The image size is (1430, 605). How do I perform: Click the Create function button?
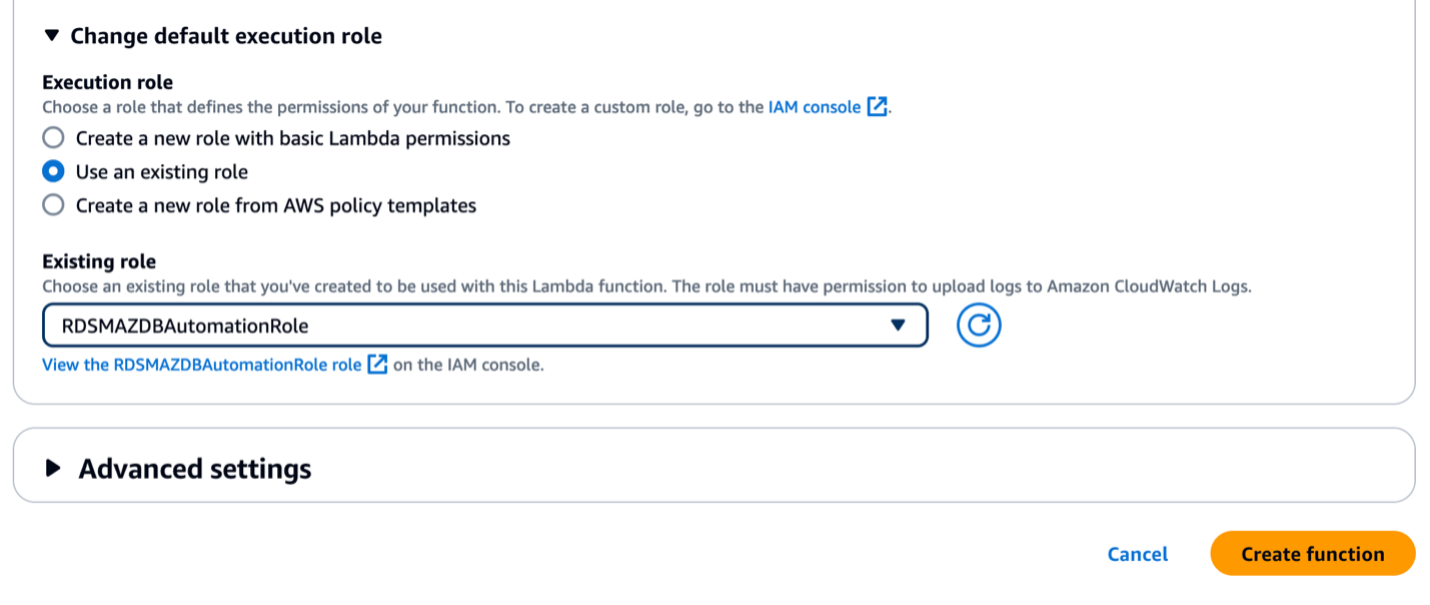click(1312, 554)
